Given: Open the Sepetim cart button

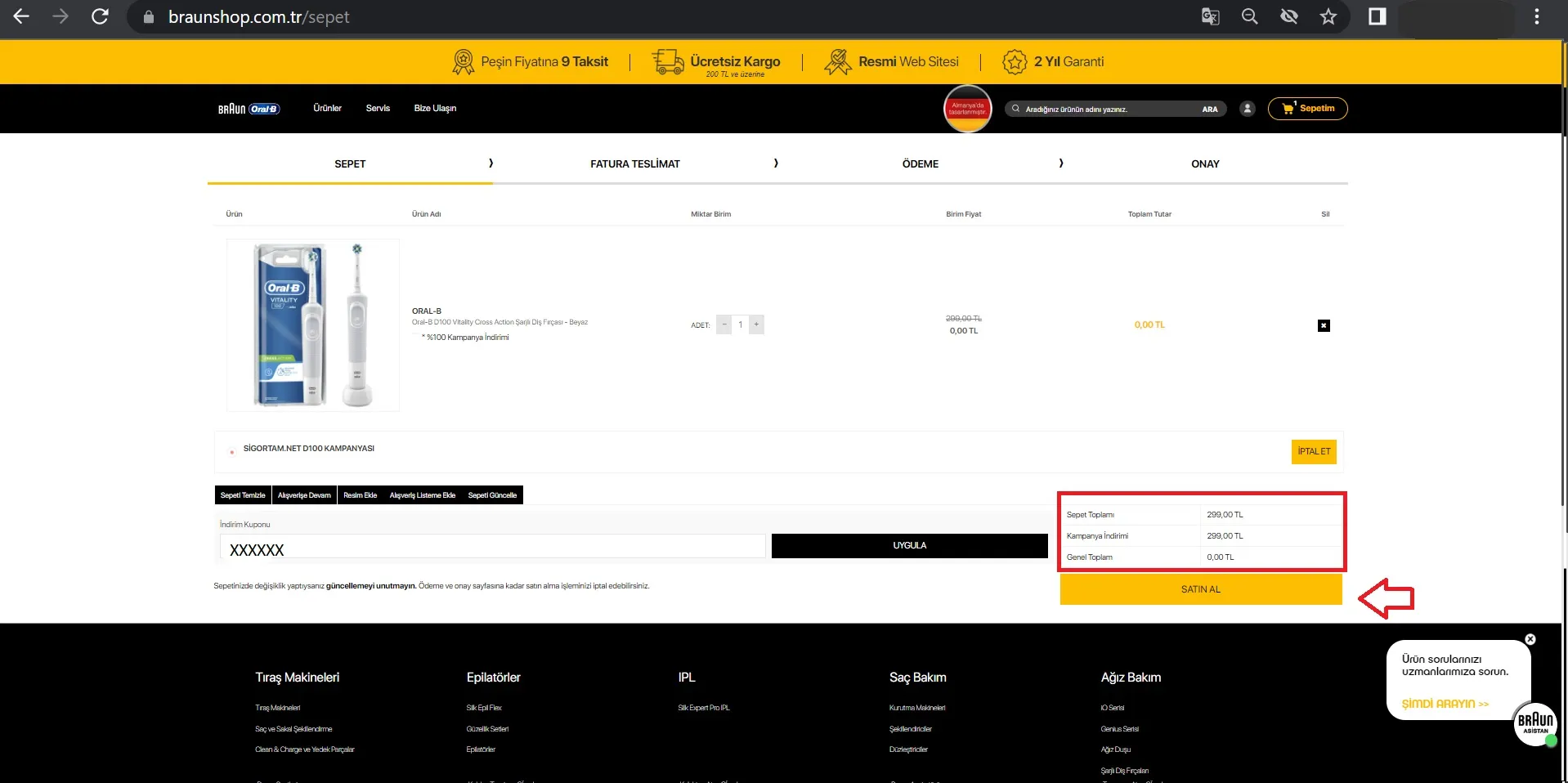Looking at the screenshot, I should point(1307,109).
